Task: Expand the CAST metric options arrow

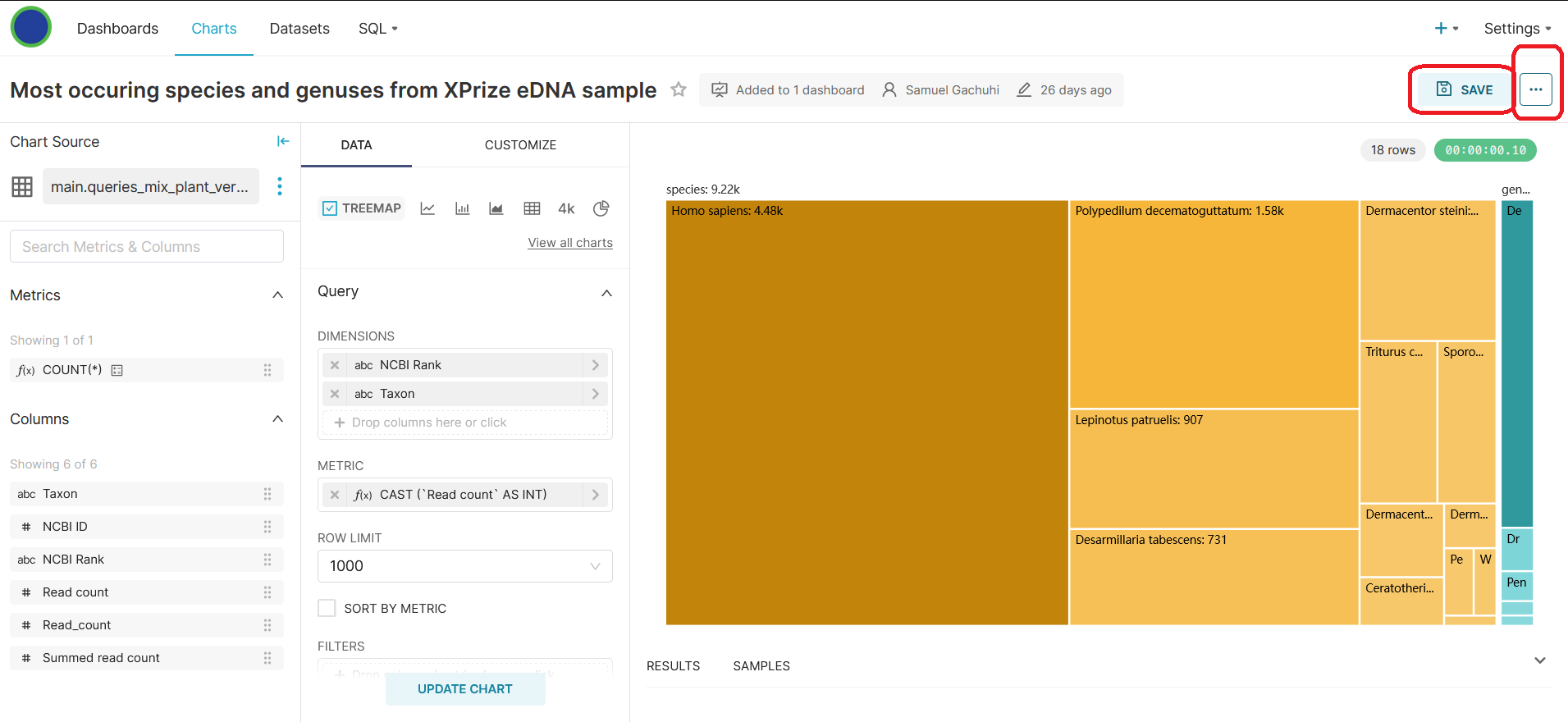Action: 596,495
